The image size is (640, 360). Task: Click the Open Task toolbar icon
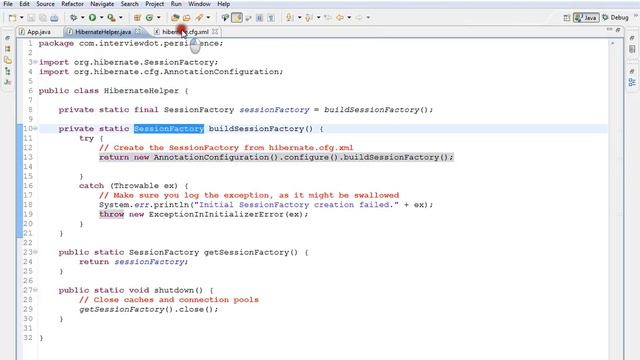pyautogui.click(x=187, y=18)
